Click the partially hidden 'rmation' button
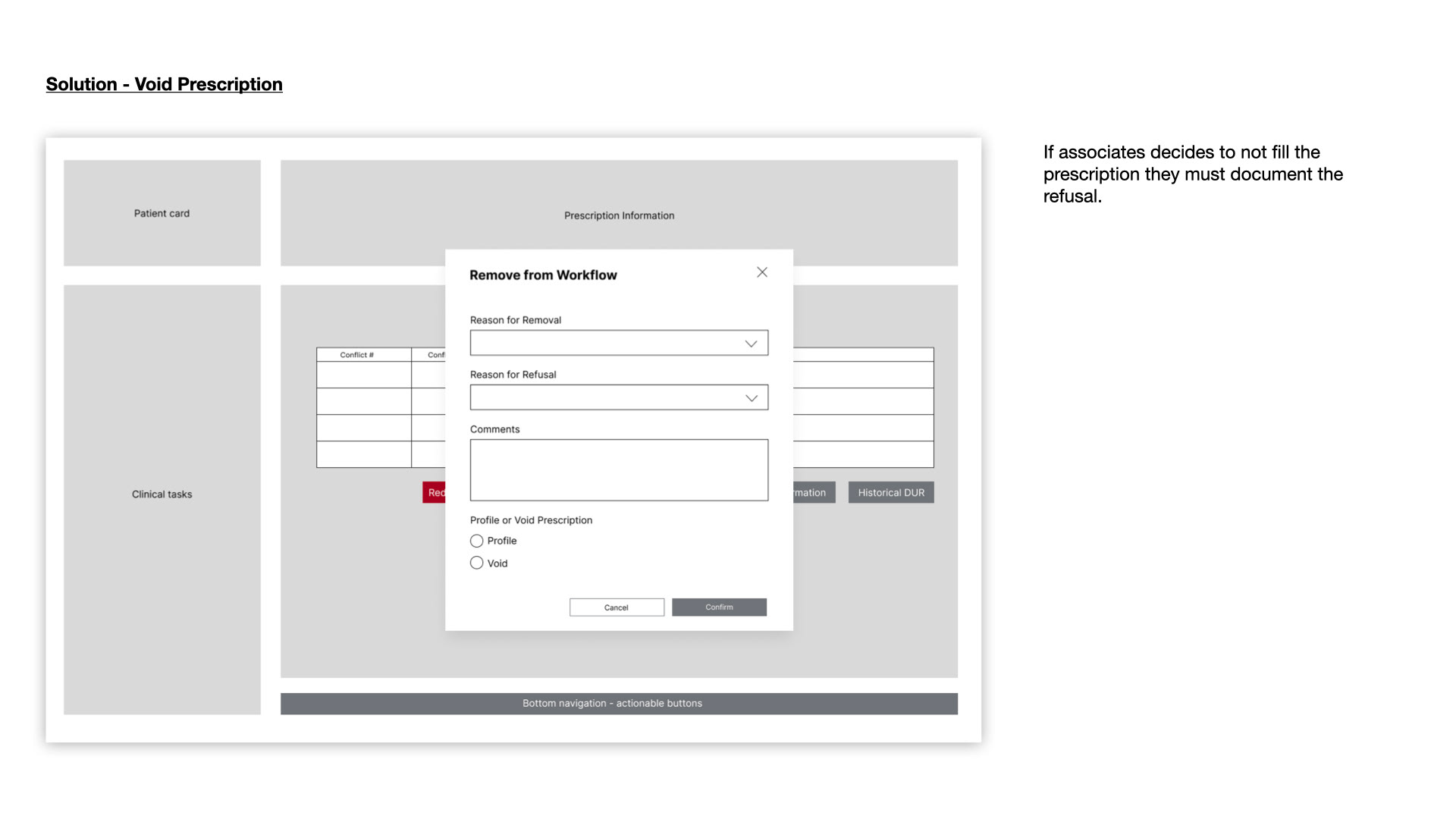Viewport: 1456px width, 819px height. pyautogui.click(x=814, y=492)
